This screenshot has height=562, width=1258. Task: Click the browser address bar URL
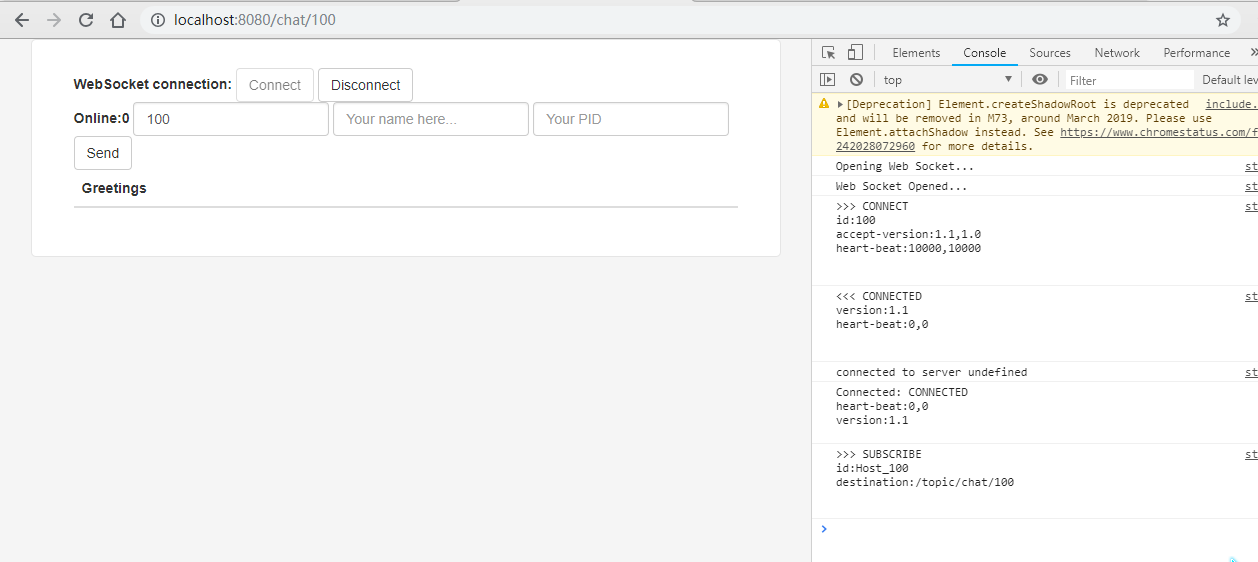tap(255, 20)
